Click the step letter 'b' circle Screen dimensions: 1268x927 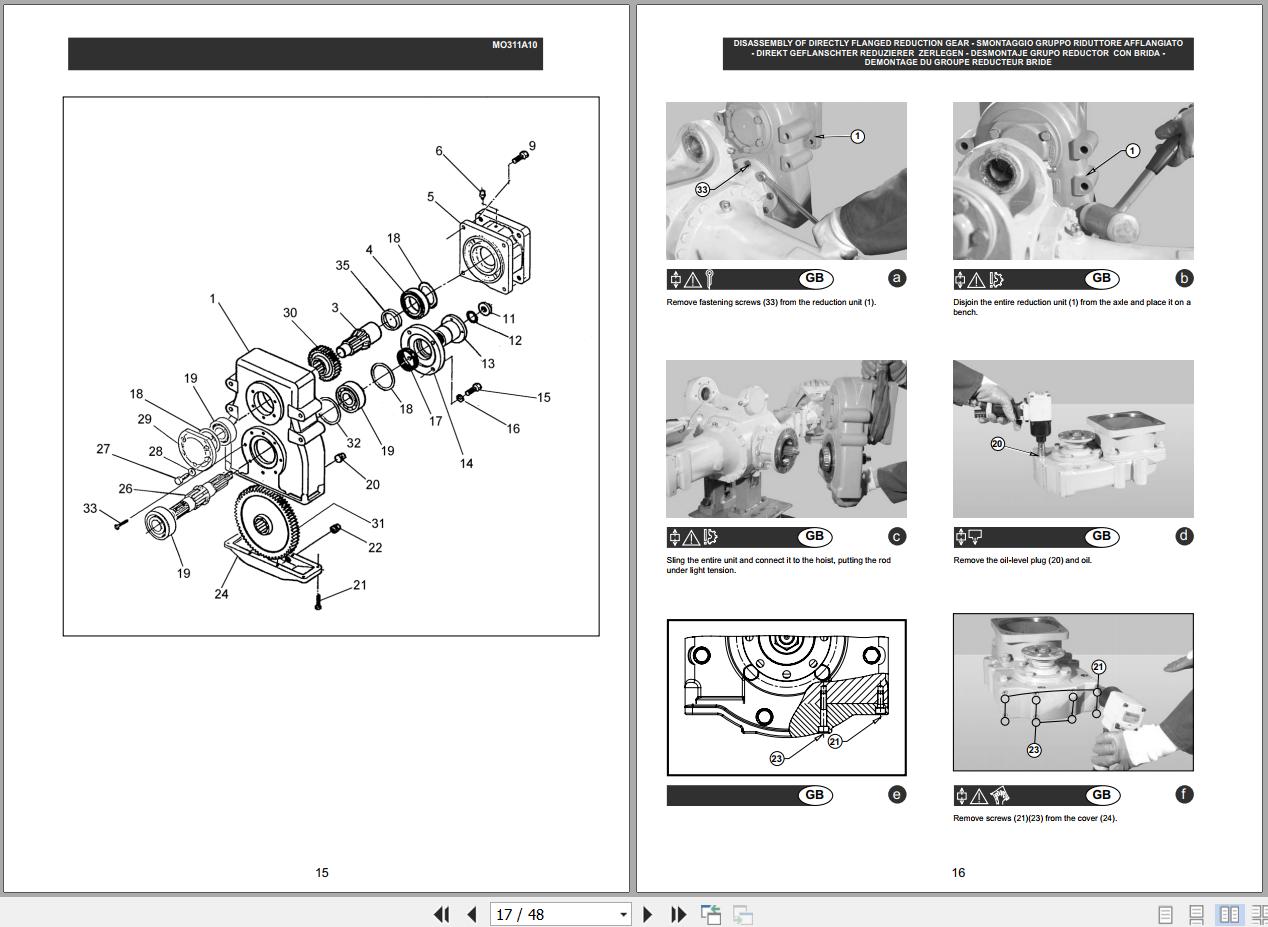tap(1184, 278)
